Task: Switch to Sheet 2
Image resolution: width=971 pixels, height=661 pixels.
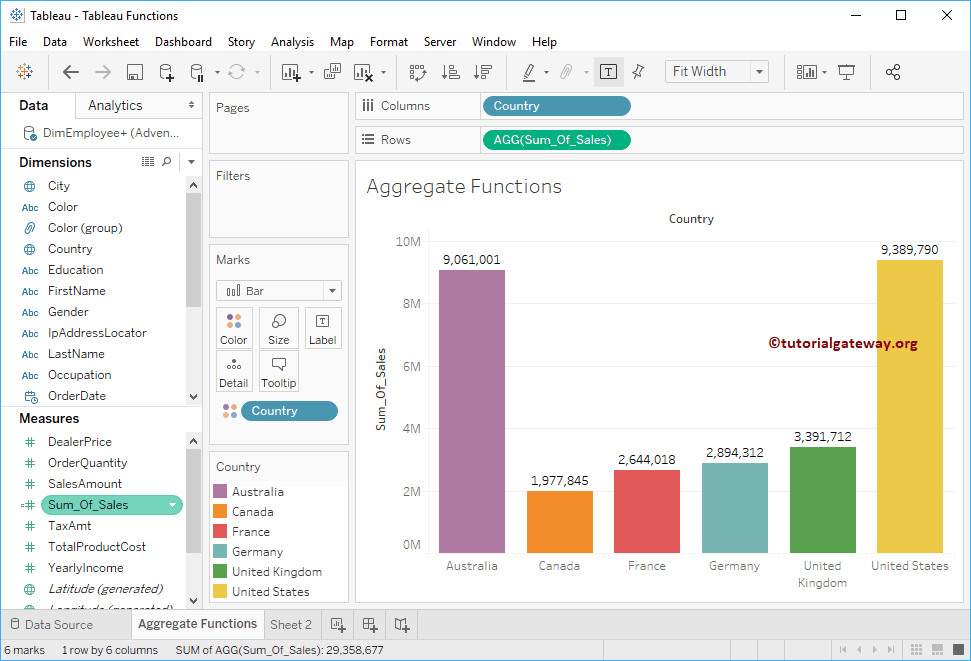Action: tap(291, 623)
